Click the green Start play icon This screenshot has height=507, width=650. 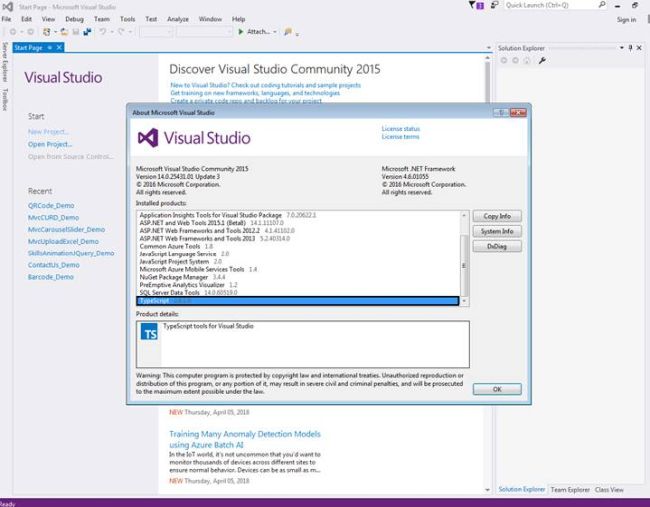click(x=241, y=32)
